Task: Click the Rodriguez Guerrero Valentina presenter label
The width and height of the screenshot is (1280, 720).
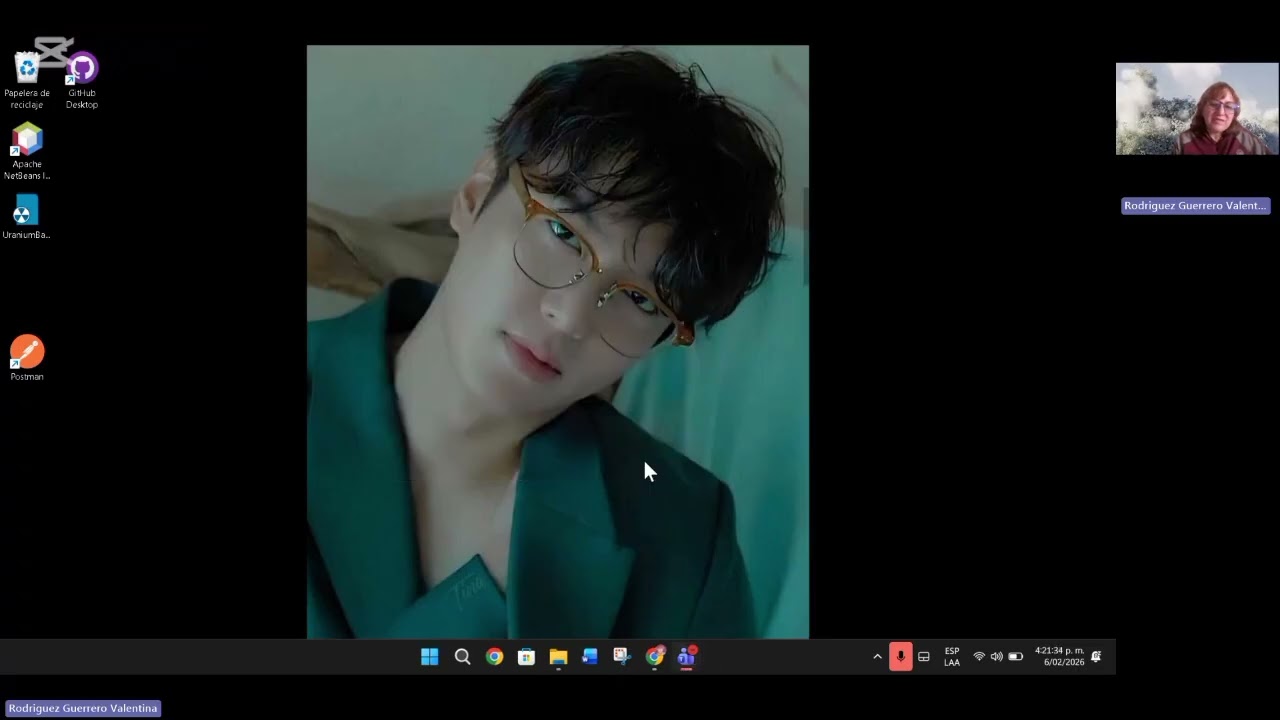Action: [83, 708]
